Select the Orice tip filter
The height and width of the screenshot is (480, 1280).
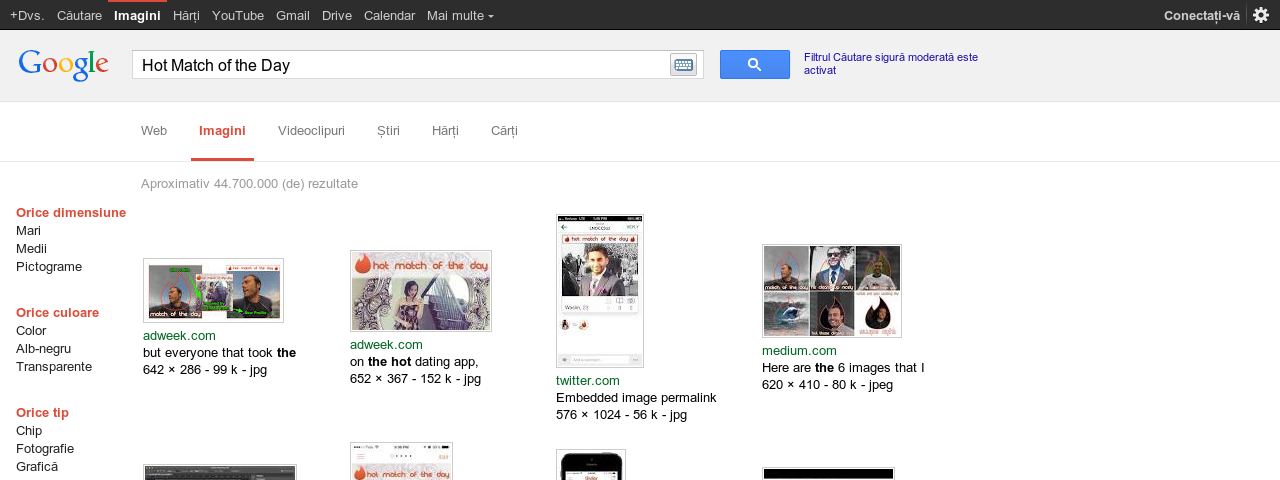[x=42, y=413]
